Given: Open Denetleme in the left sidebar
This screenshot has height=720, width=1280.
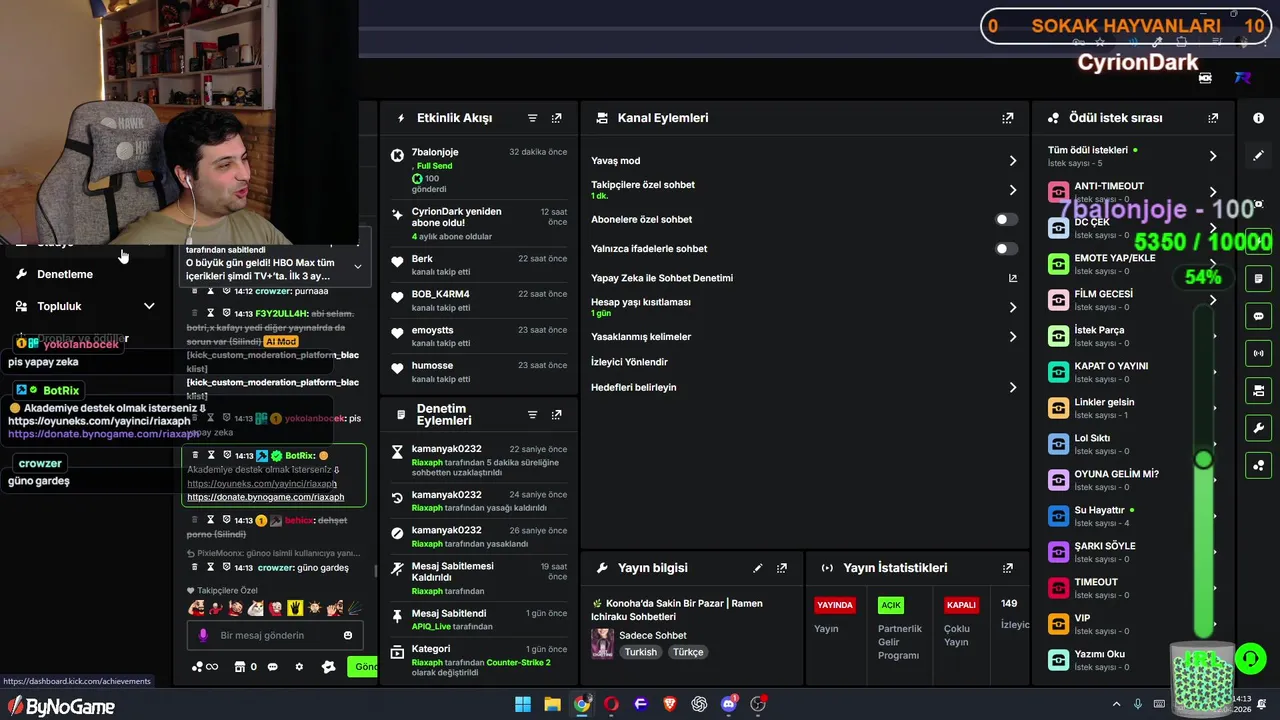Looking at the screenshot, I should [65, 274].
